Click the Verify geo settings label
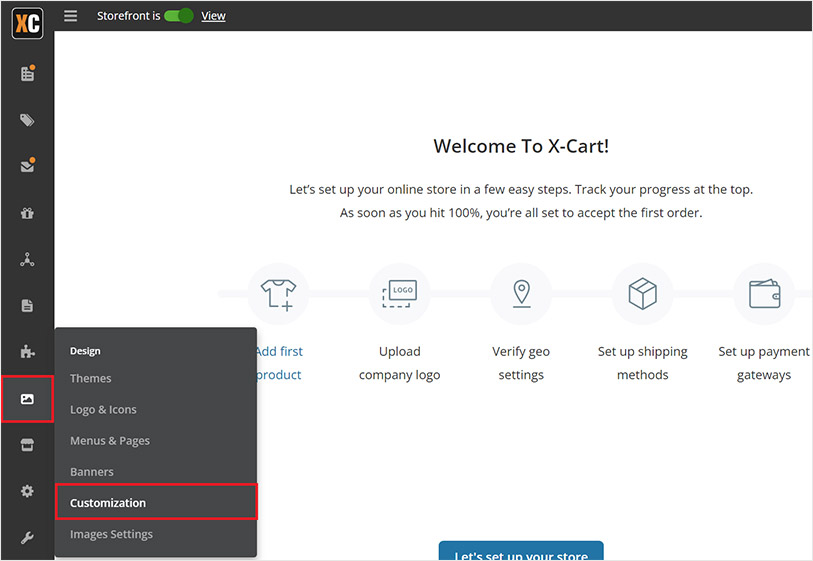The height and width of the screenshot is (561, 813). [x=521, y=363]
